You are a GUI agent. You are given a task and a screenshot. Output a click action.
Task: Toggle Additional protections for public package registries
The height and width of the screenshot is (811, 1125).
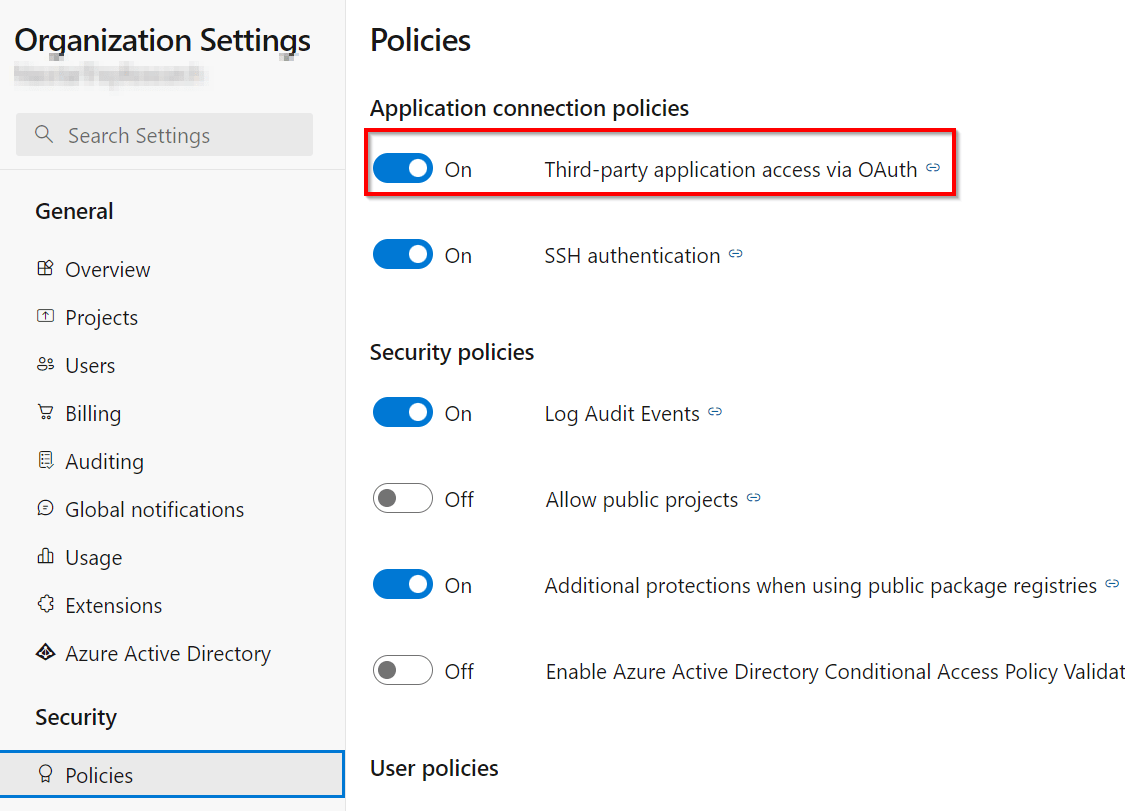[403, 585]
